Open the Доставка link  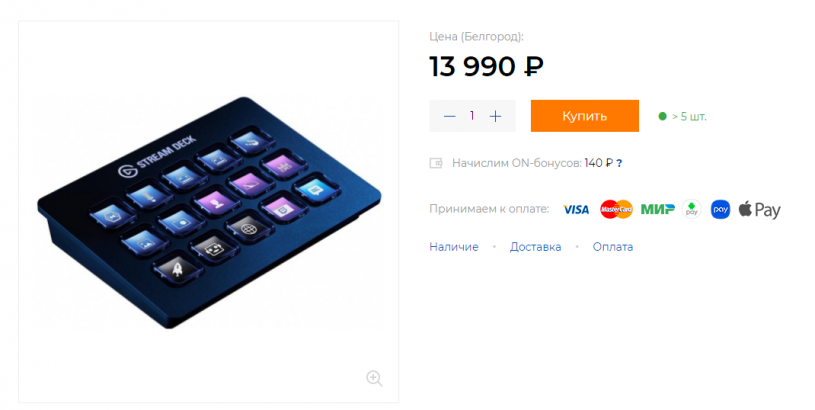point(535,247)
